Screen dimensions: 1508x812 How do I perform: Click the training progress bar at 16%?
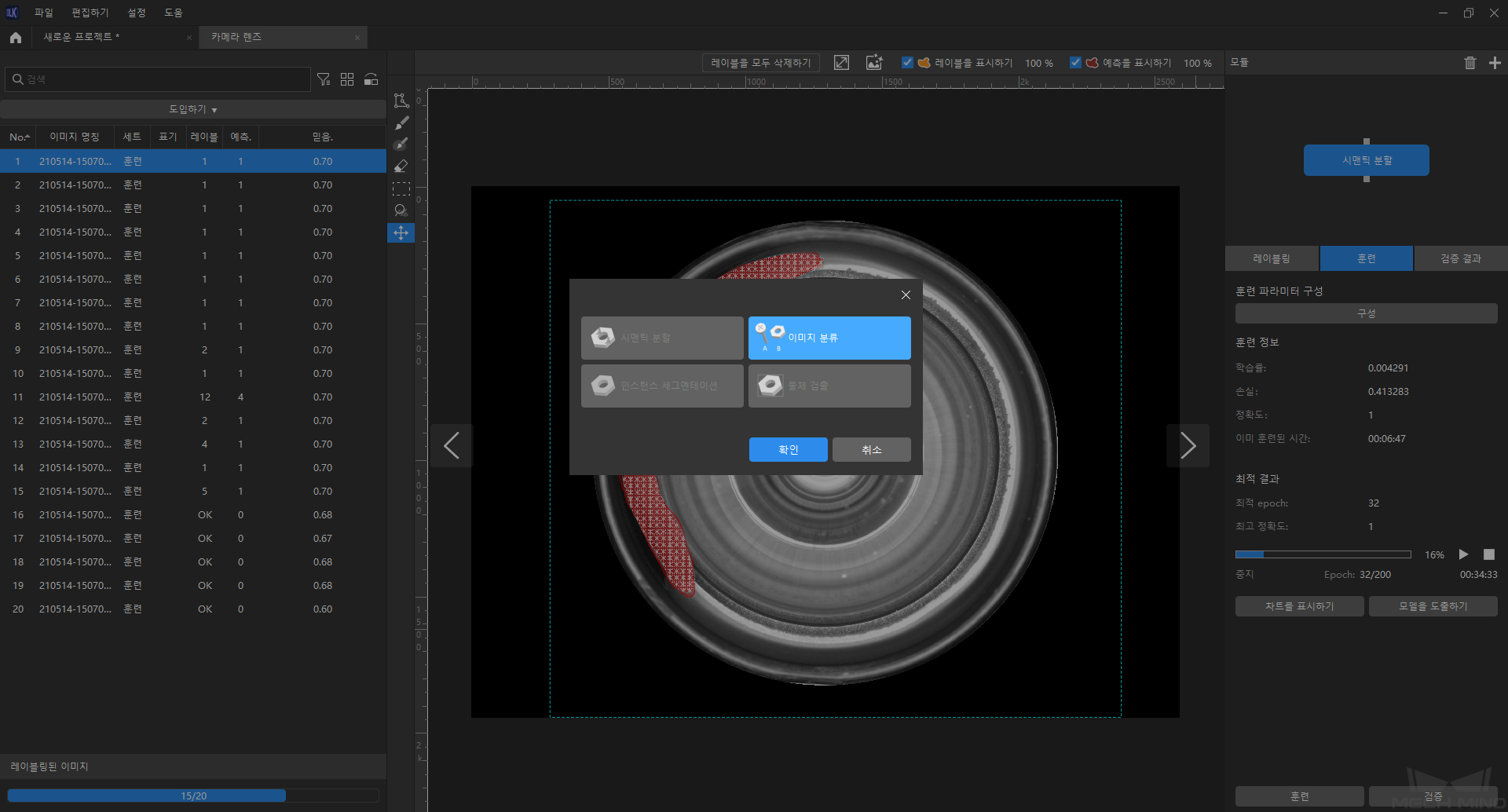click(1323, 554)
